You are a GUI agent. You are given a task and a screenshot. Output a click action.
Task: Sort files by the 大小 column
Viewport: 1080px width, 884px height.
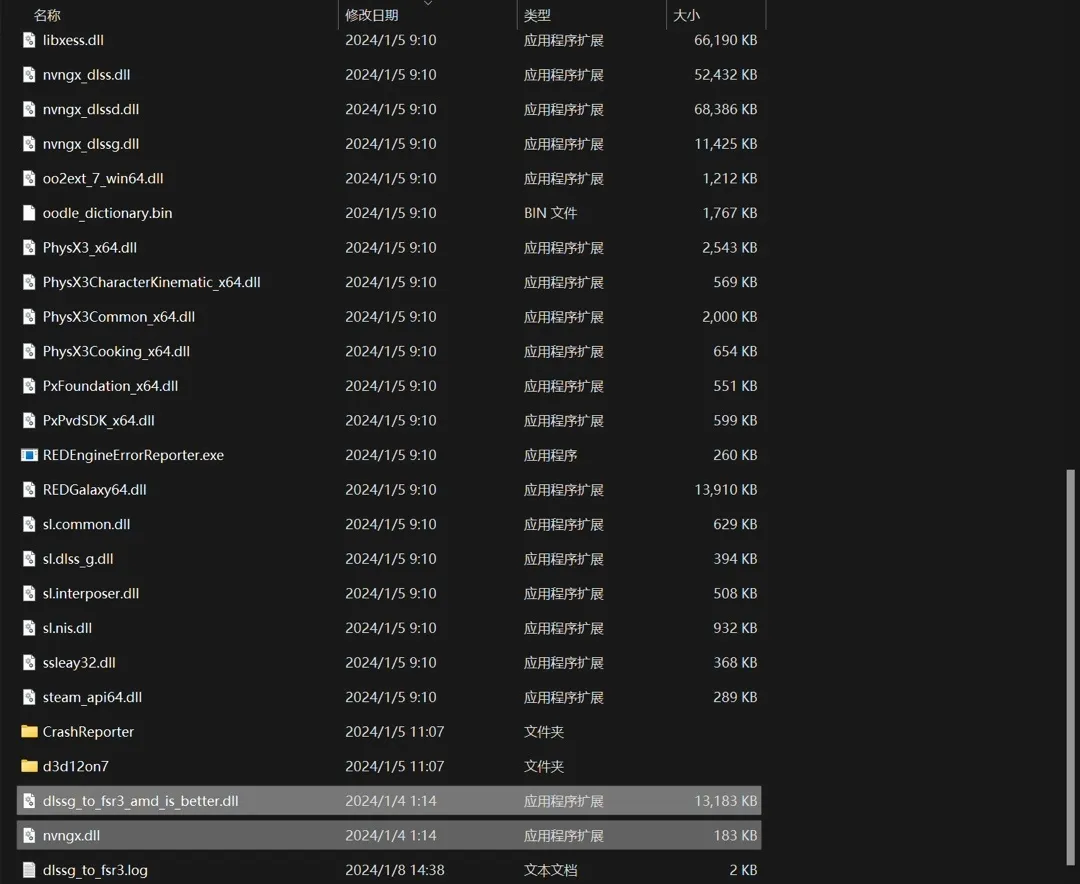coord(686,15)
